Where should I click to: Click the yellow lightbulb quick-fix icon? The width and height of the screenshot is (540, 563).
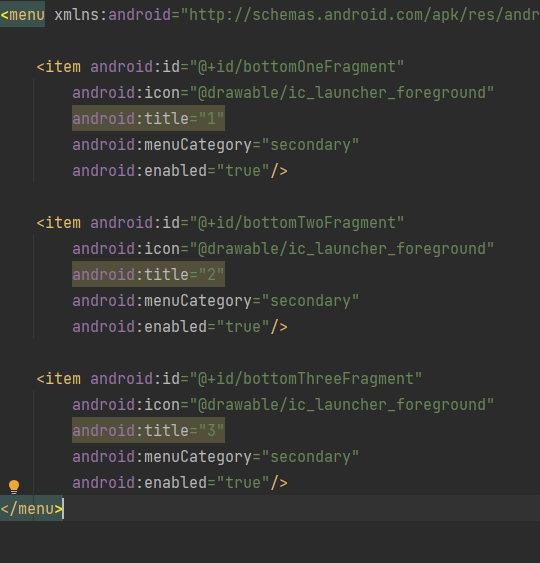pyautogui.click(x=14, y=487)
